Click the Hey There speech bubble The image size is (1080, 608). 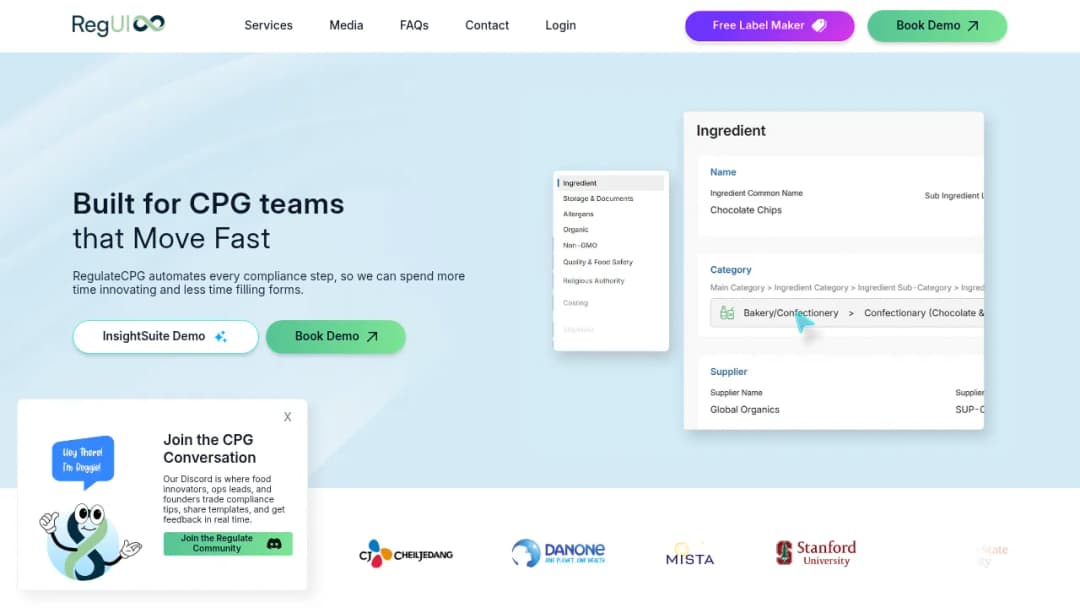point(83,460)
